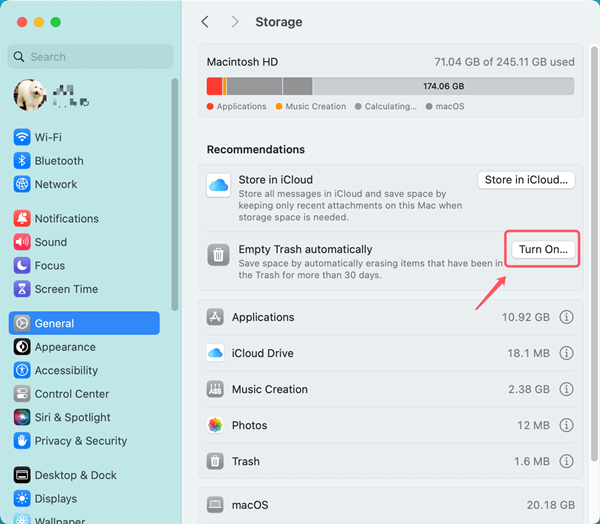Viewport: 600px width, 524px height.
Task: Select the Applications storage row
Action: [391, 317]
